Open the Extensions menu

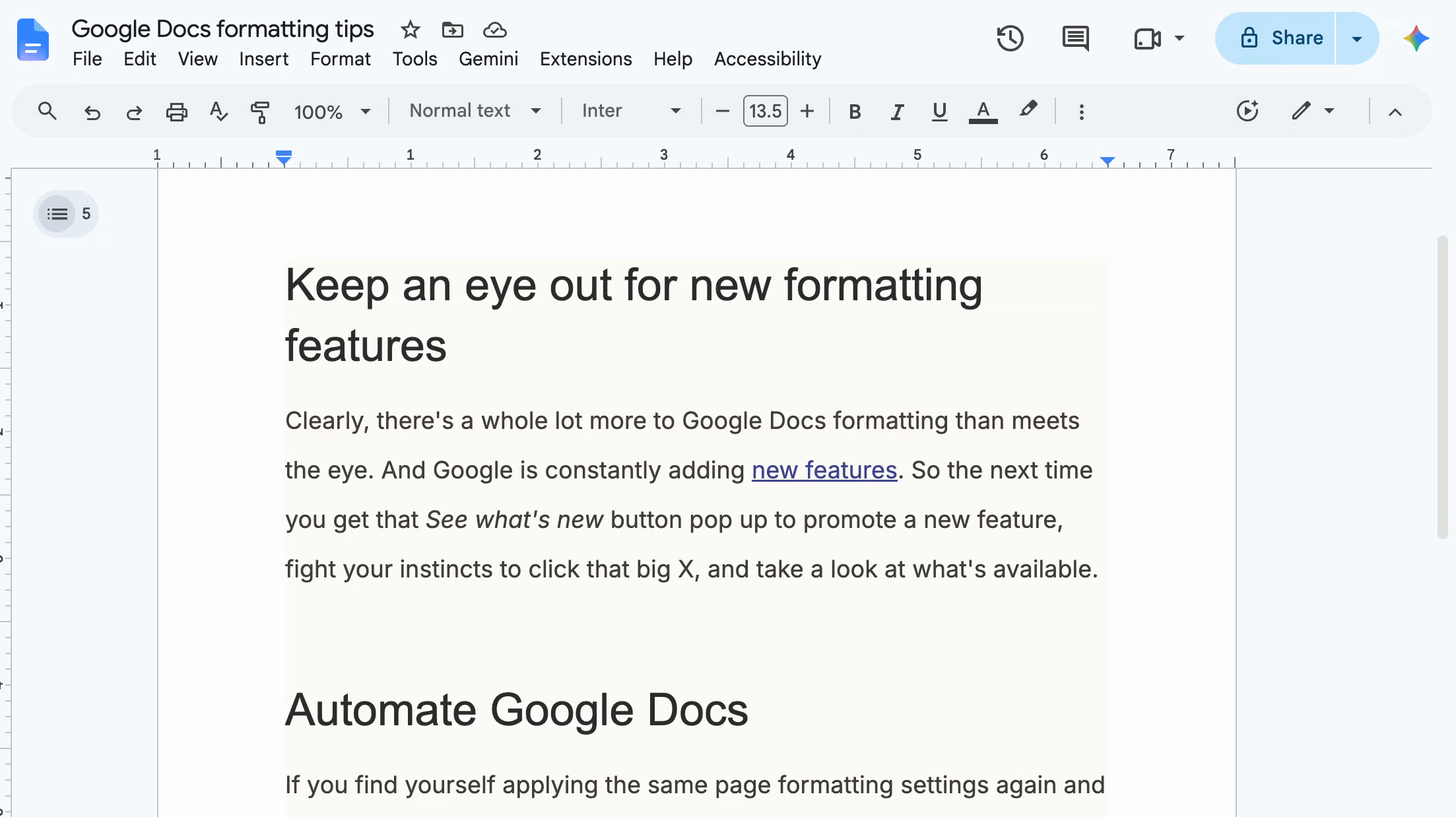585,59
